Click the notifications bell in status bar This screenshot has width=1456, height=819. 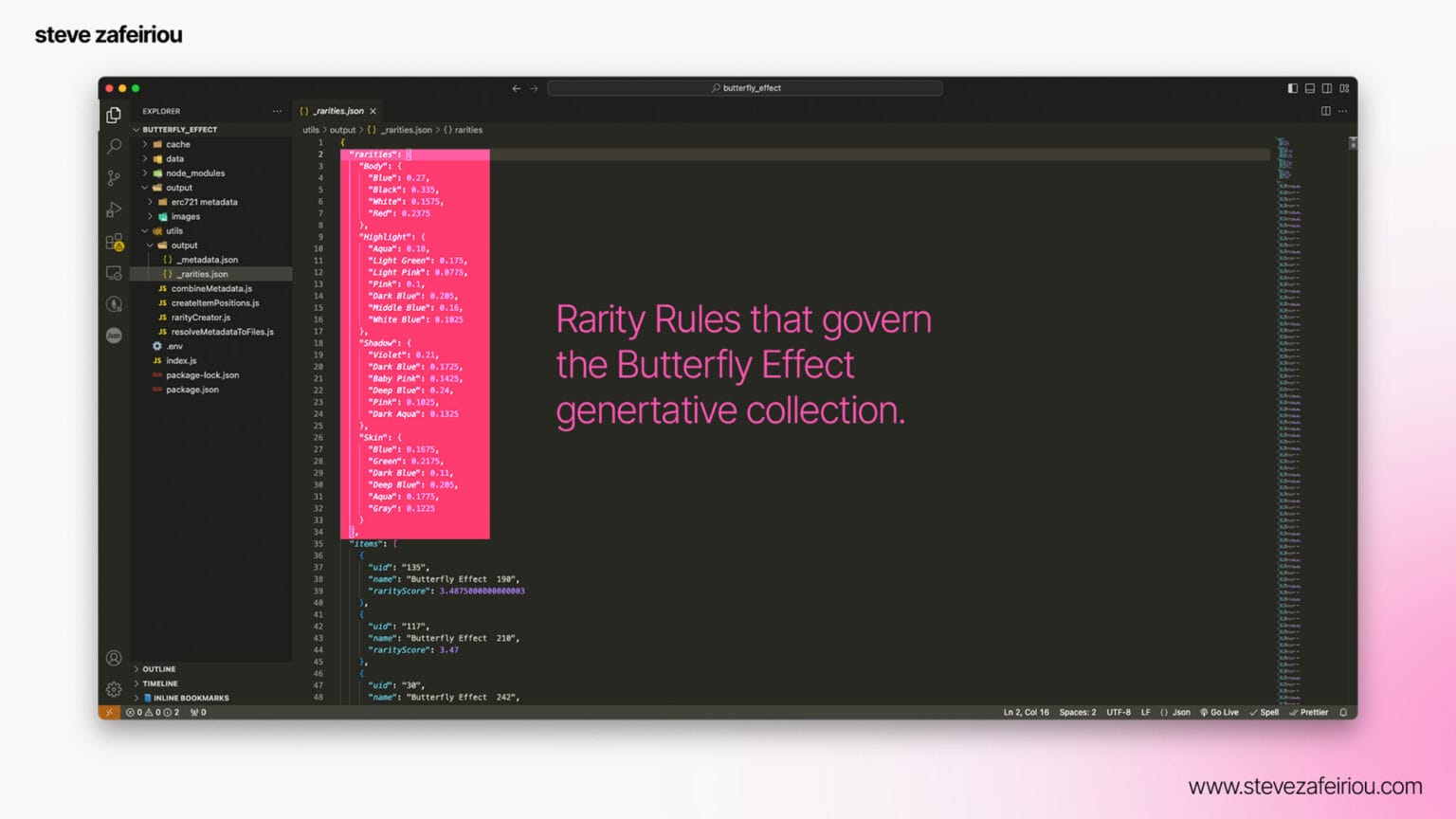(x=1343, y=713)
